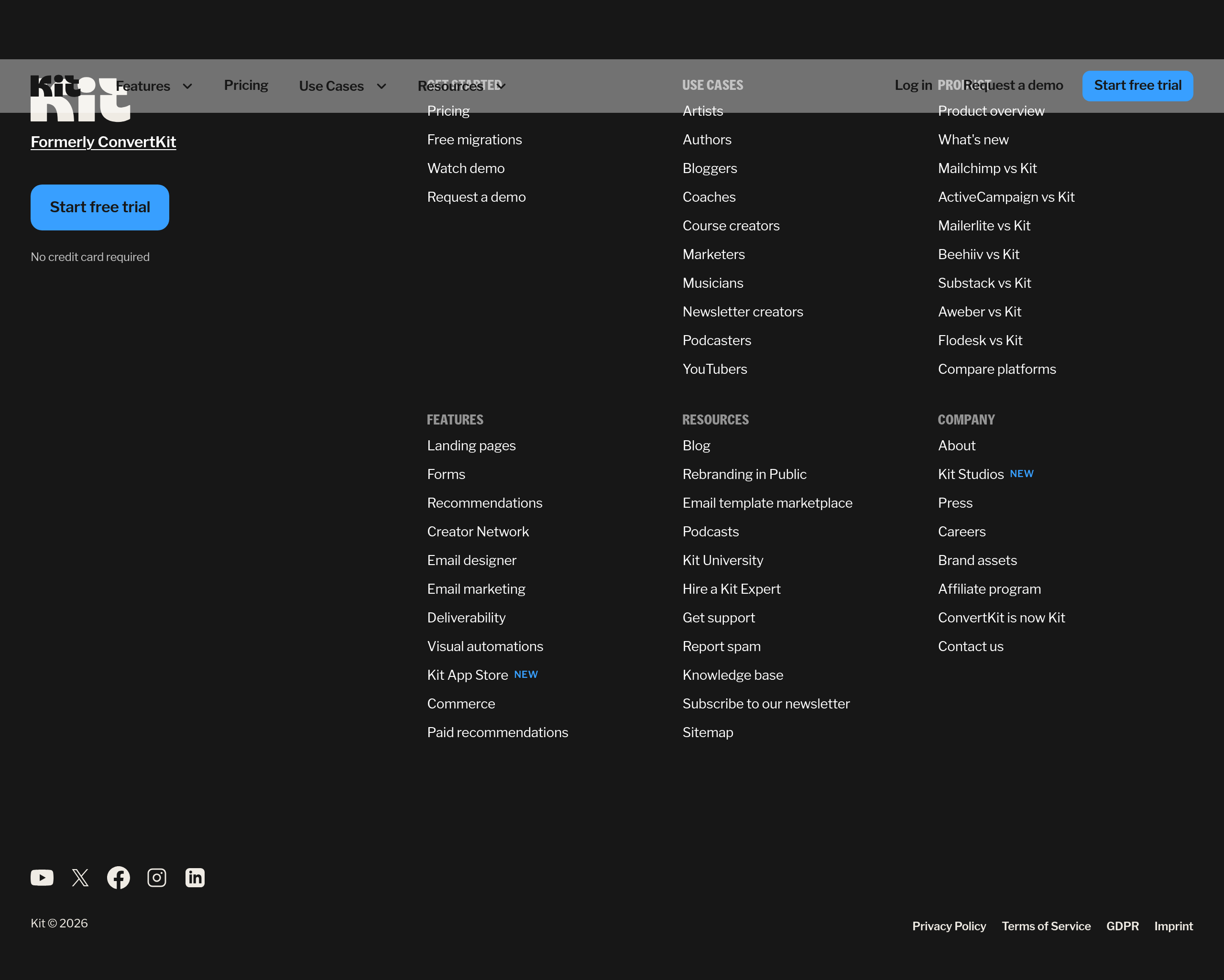The image size is (1224, 980).
Task: Open the LinkedIn social icon
Action: (195, 877)
